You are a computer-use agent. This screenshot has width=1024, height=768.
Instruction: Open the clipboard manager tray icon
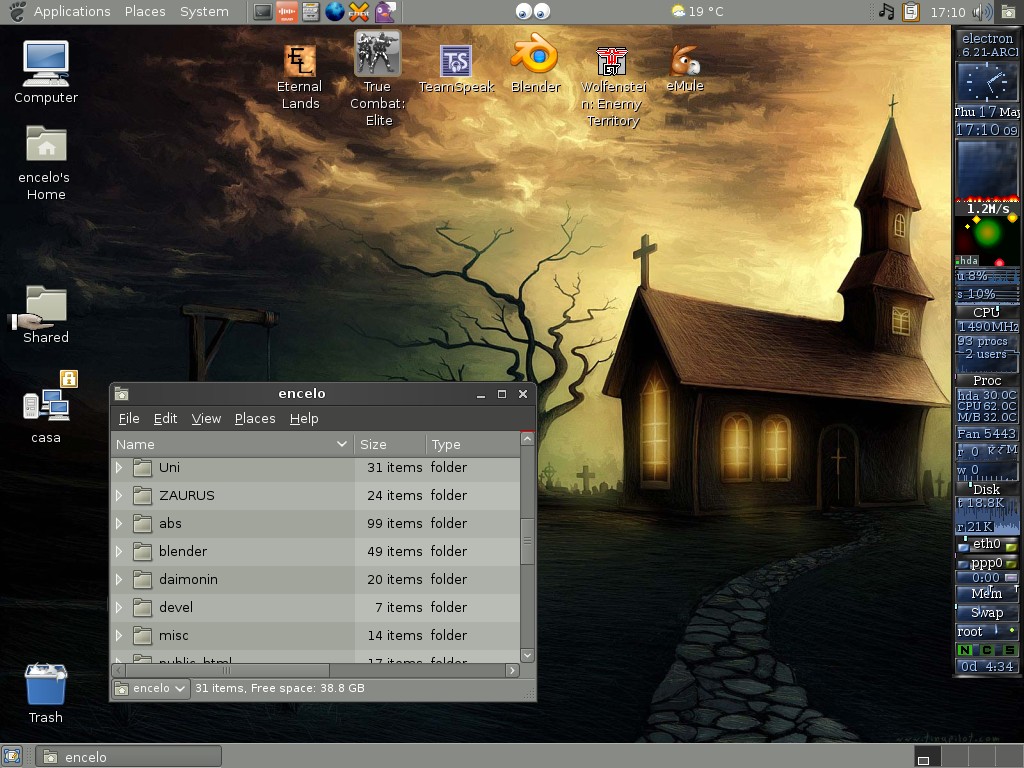click(911, 11)
